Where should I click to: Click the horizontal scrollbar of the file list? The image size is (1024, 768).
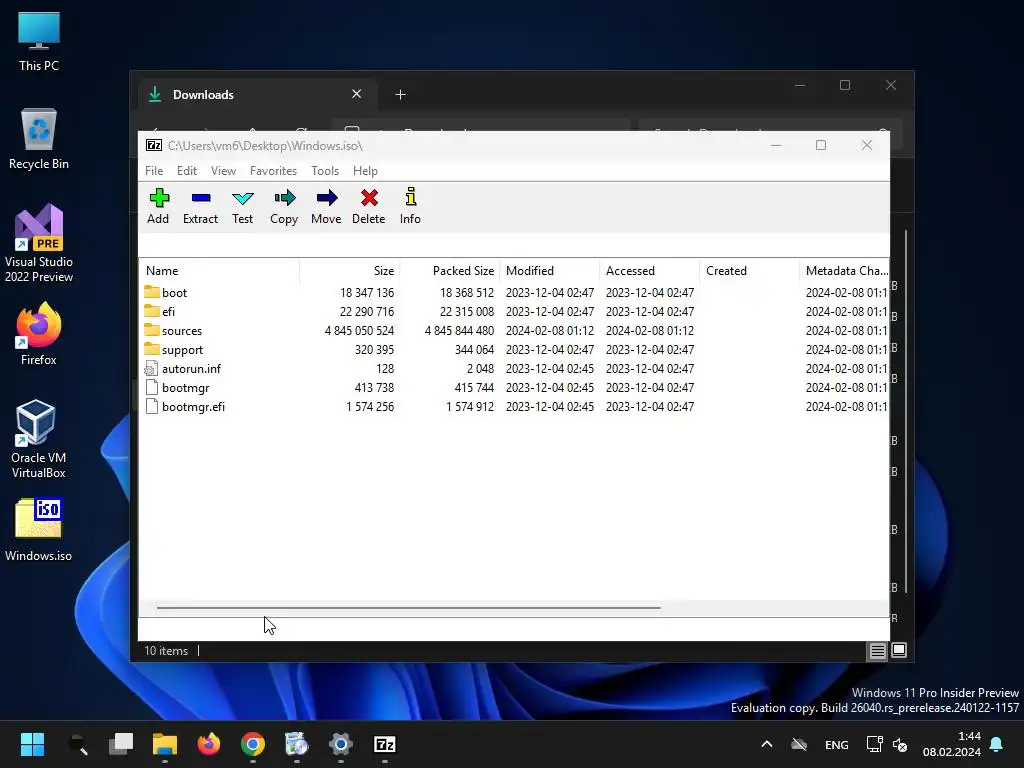pyautogui.click(x=409, y=607)
